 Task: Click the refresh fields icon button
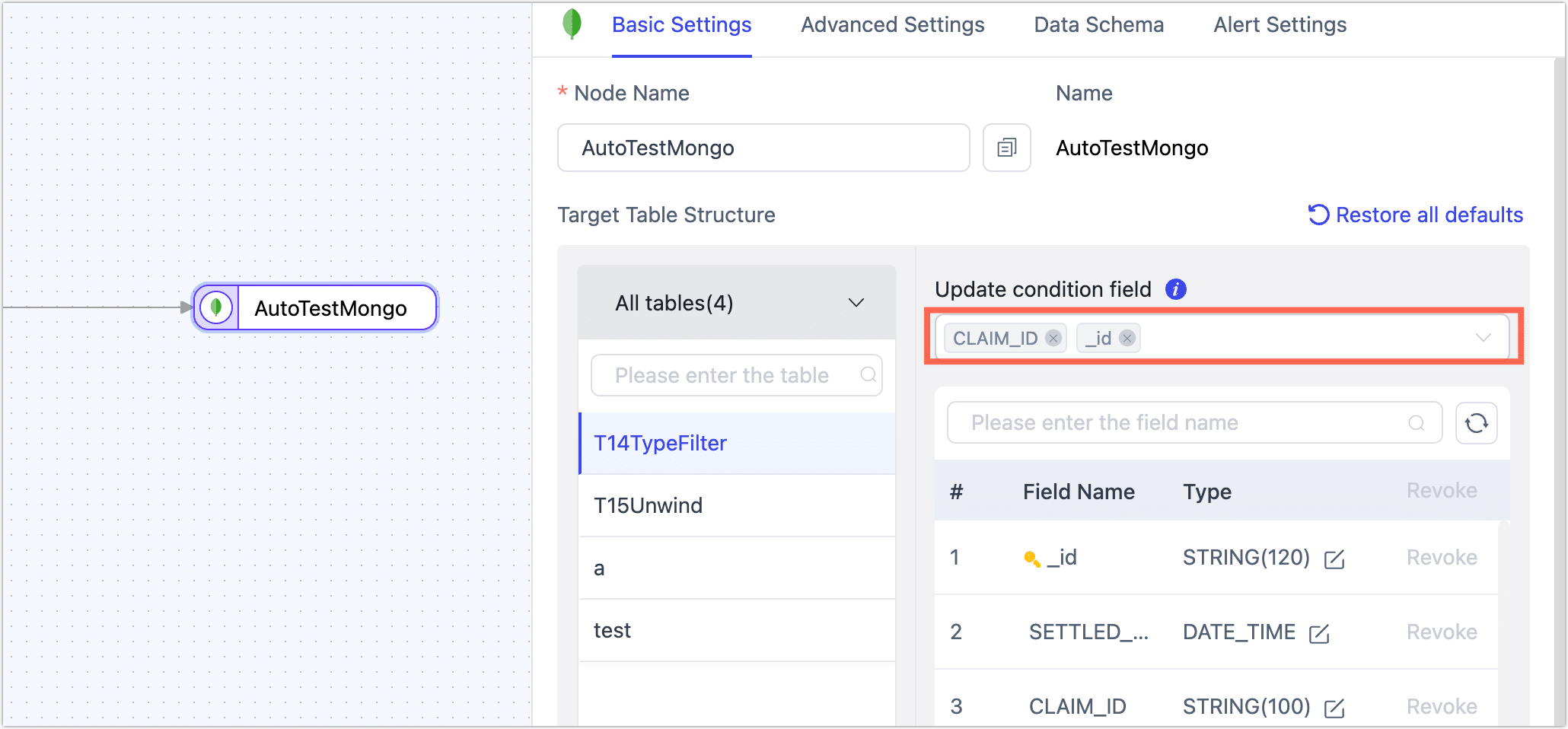[1476, 423]
